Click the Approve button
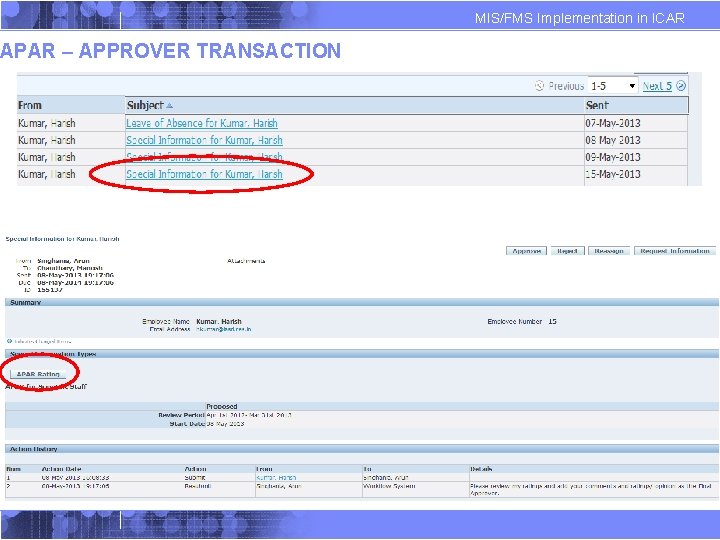720x540 pixels. click(526, 251)
